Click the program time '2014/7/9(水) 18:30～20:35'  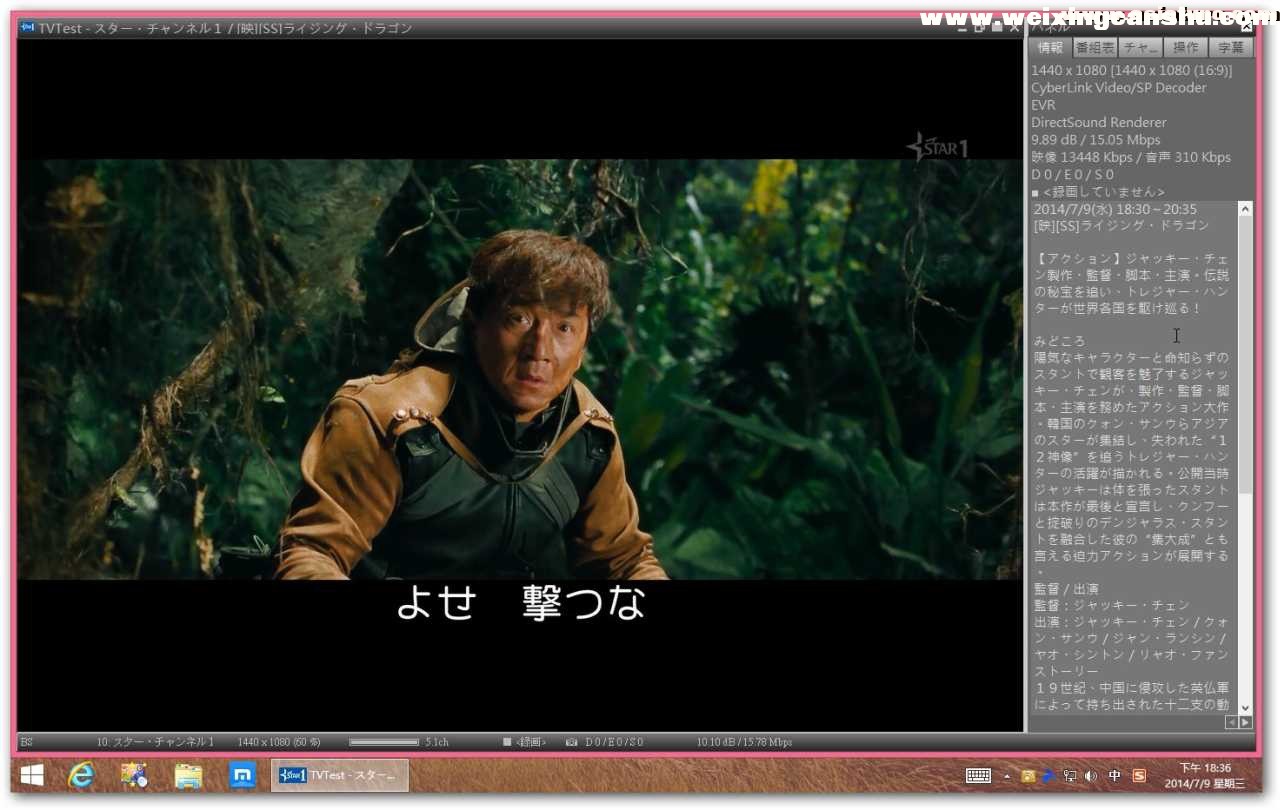tap(1115, 209)
